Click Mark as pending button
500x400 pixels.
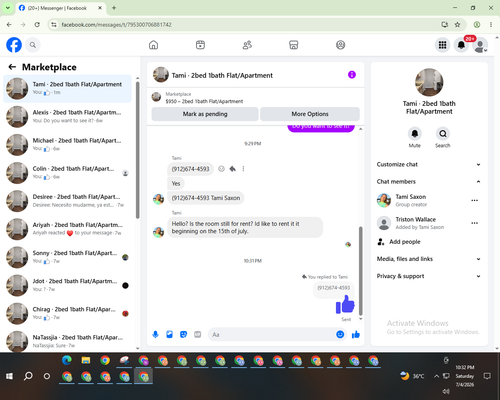pyautogui.click(x=205, y=114)
